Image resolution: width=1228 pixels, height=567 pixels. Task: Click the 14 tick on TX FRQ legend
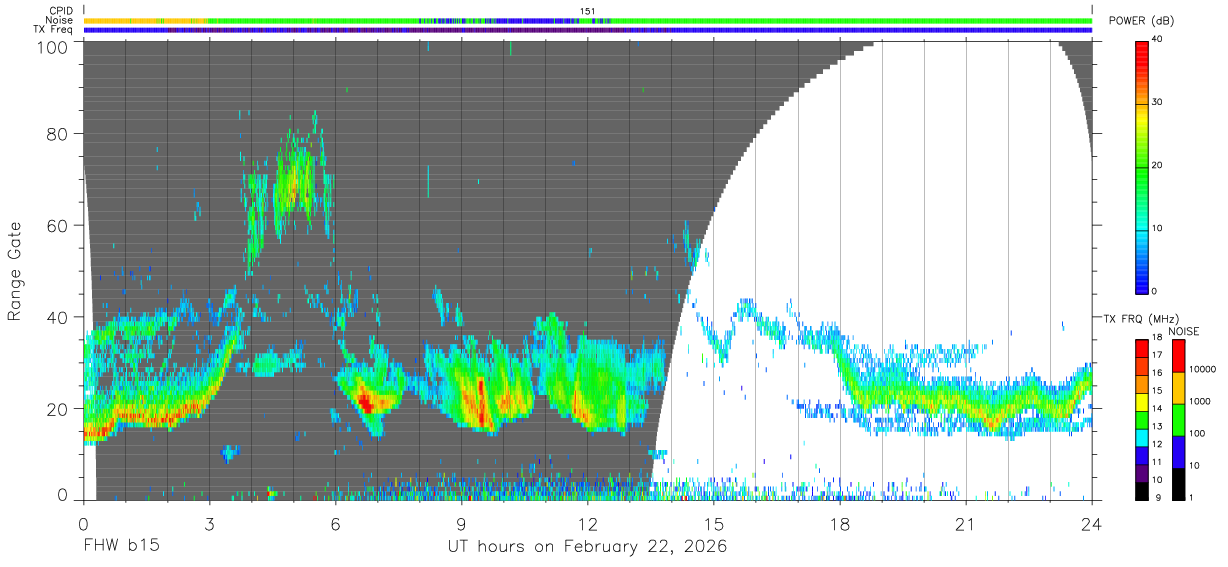(x=1157, y=409)
